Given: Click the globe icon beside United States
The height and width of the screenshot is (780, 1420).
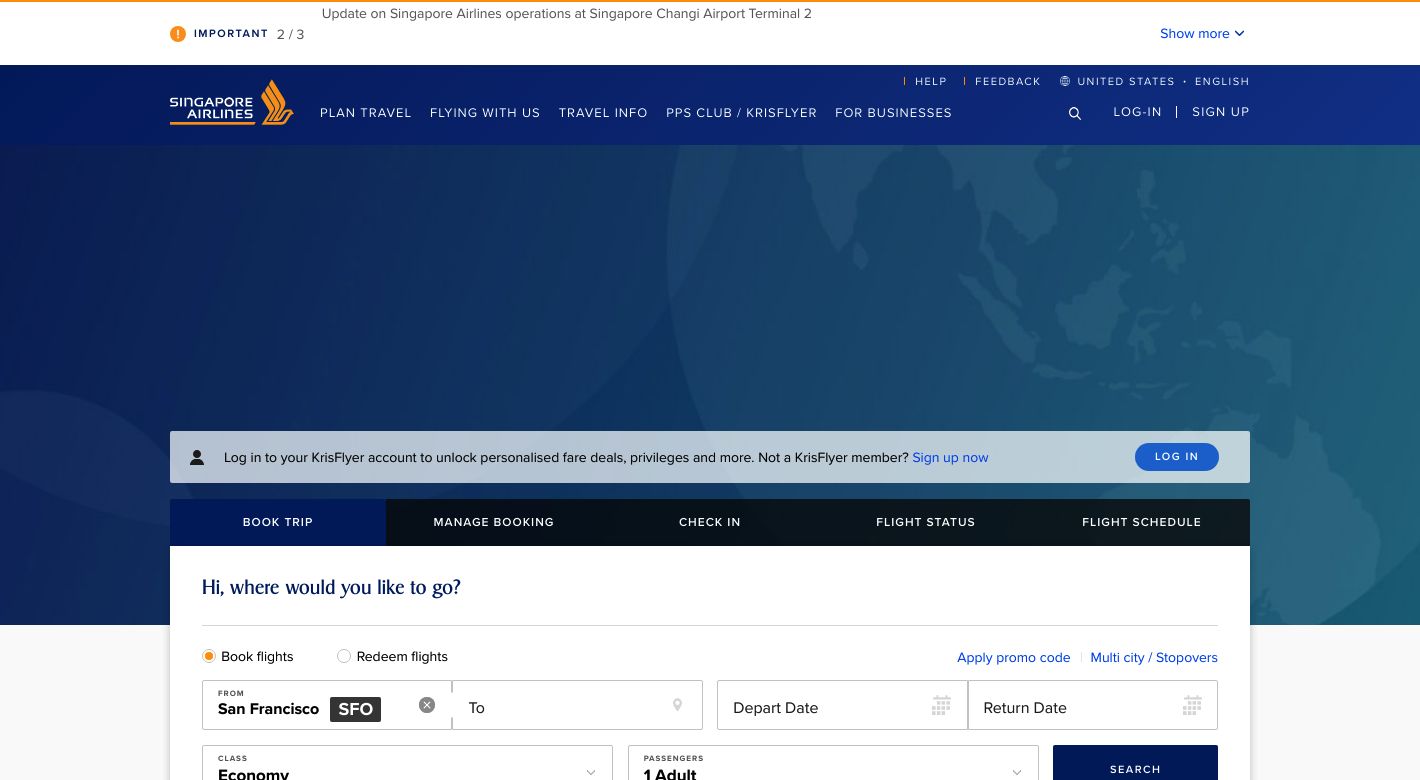Looking at the screenshot, I should tap(1065, 81).
